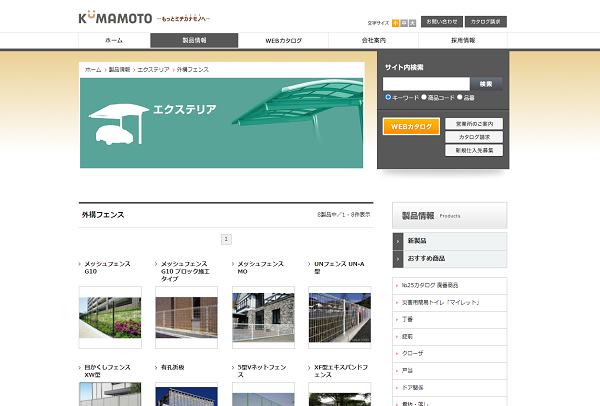600x406 pixels.
Task: Click the 目かくしフェンス XW型 photo
Action: (x=110, y=394)
